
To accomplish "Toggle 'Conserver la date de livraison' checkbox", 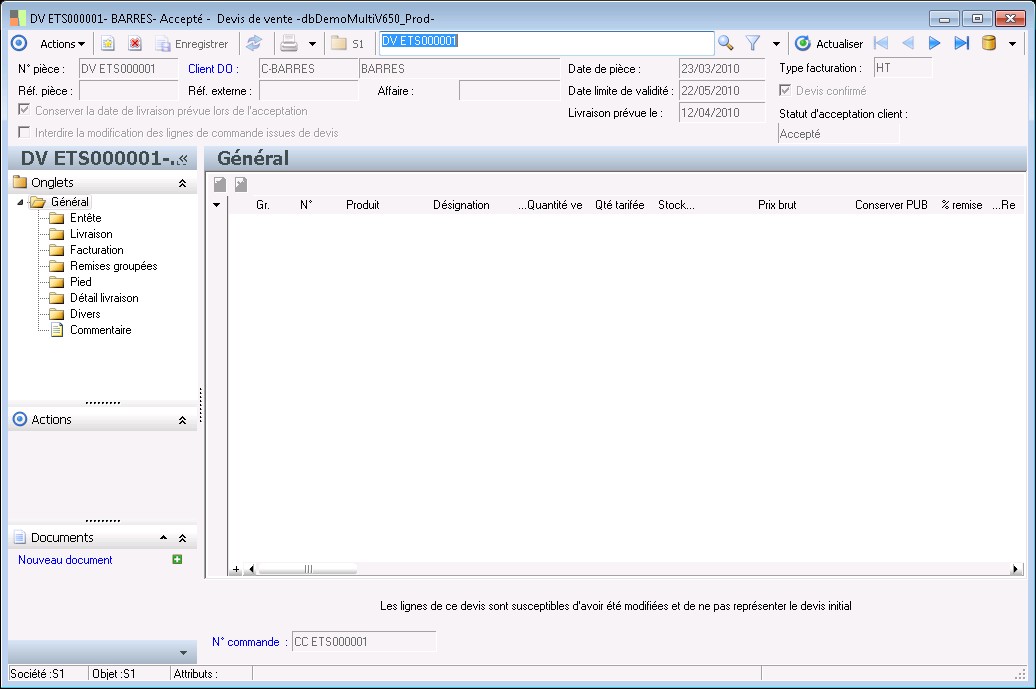I will tap(25, 111).
